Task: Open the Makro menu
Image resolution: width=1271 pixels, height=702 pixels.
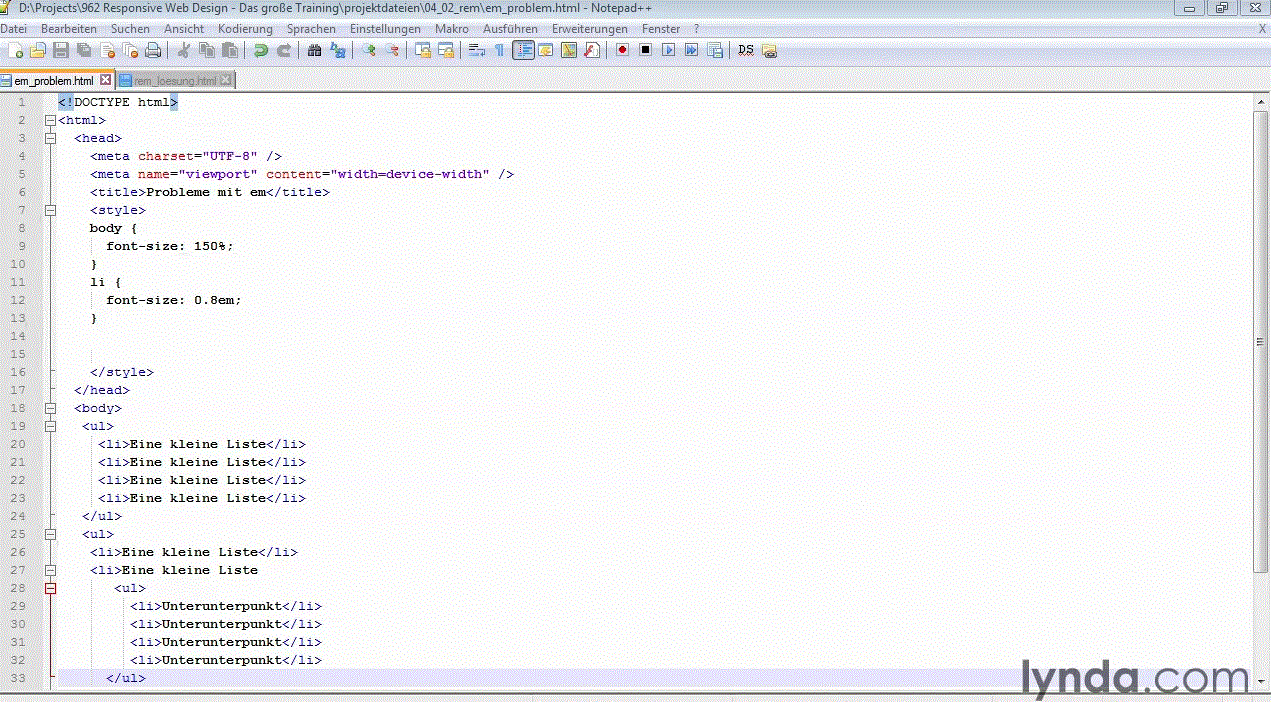Action: tap(452, 29)
